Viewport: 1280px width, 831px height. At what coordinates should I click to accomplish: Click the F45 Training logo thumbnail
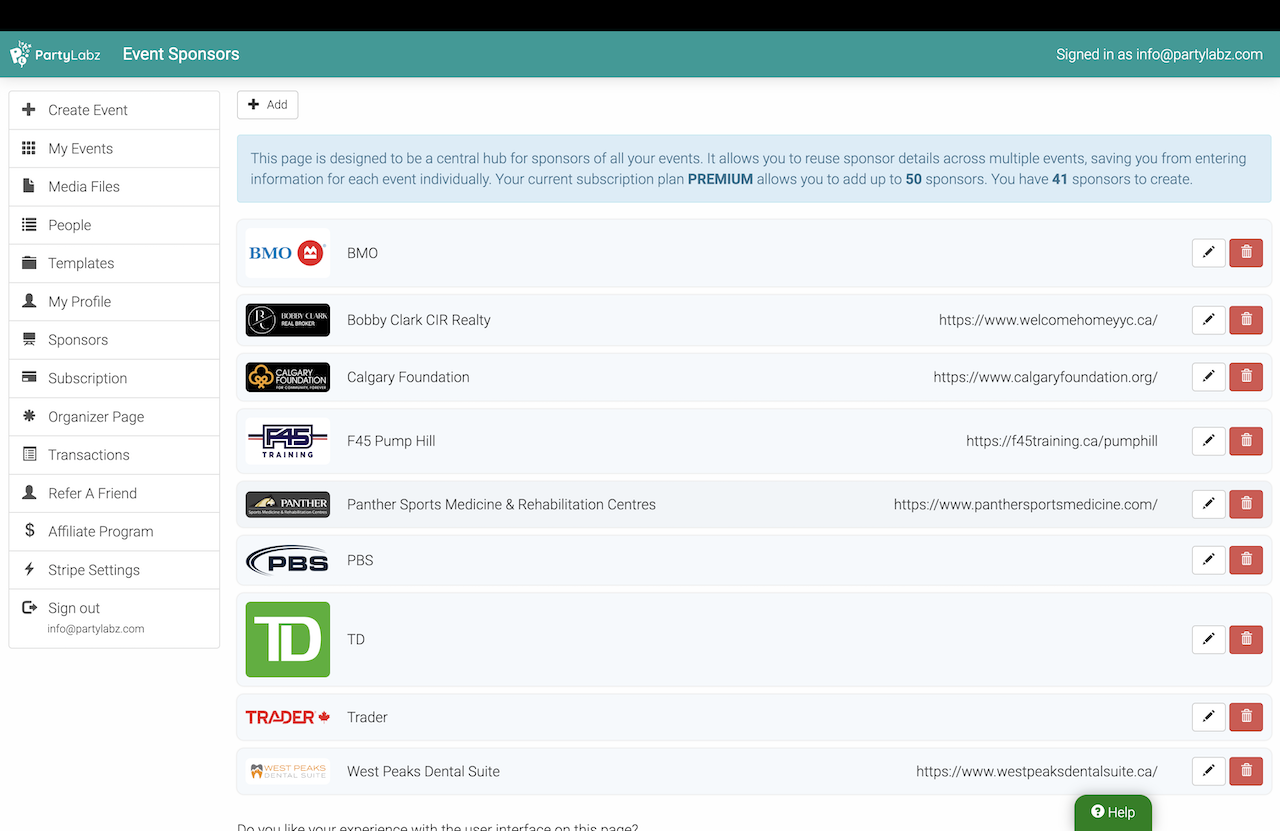pyautogui.click(x=288, y=441)
